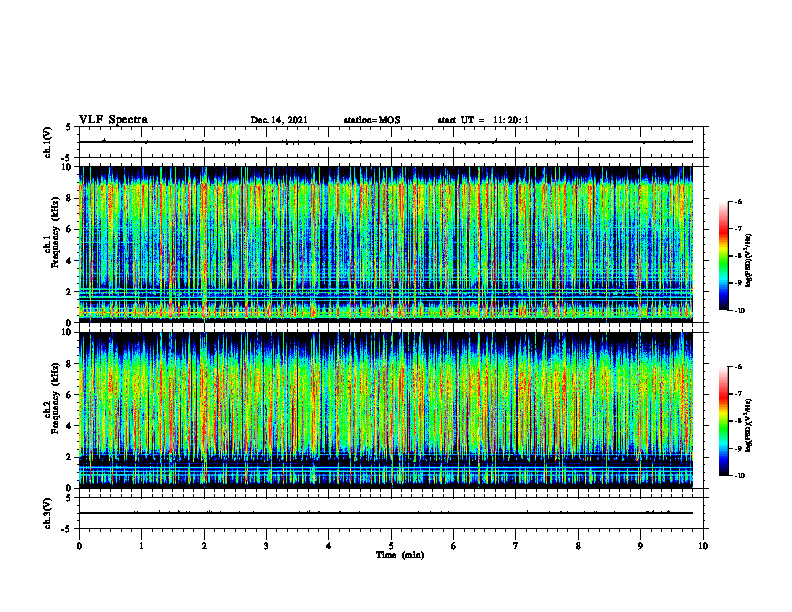Click the time axis tick label '4'
The height and width of the screenshot is (612, 792).
click(329, 546)
